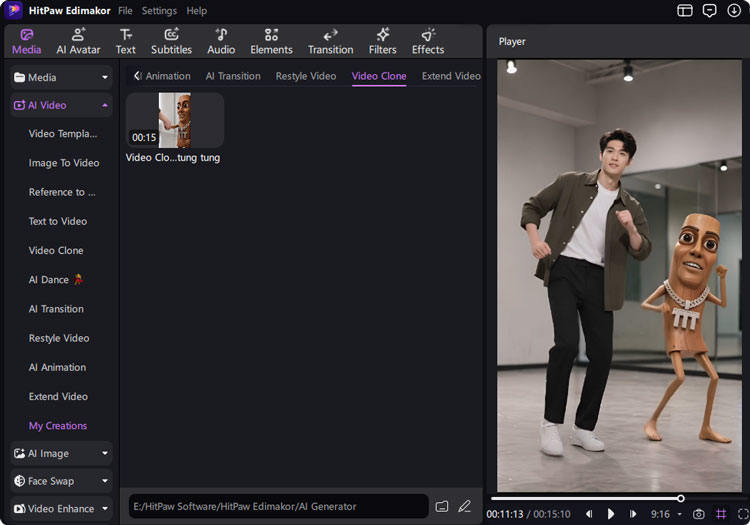Open the Elements panel
The image size is (750, 525).
(x=271, y=42)
